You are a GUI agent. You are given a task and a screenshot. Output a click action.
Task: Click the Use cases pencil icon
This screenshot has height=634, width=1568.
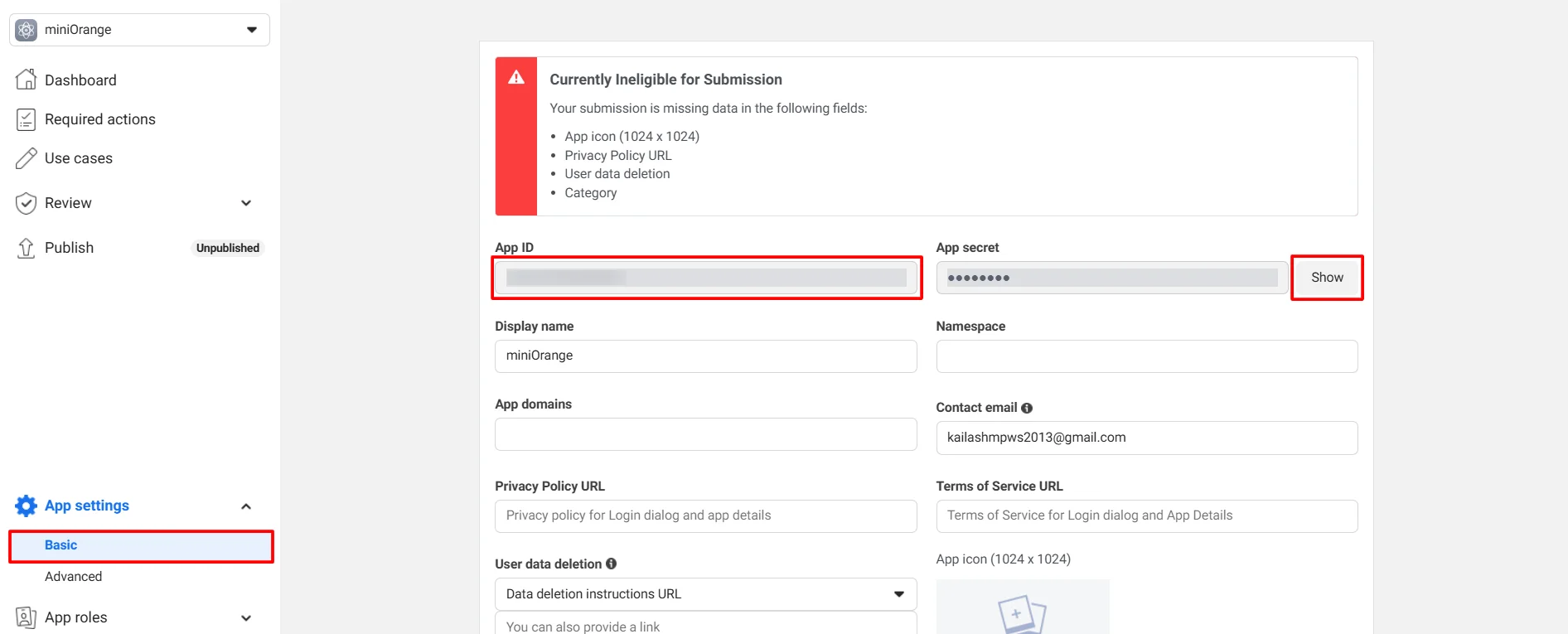27,158
